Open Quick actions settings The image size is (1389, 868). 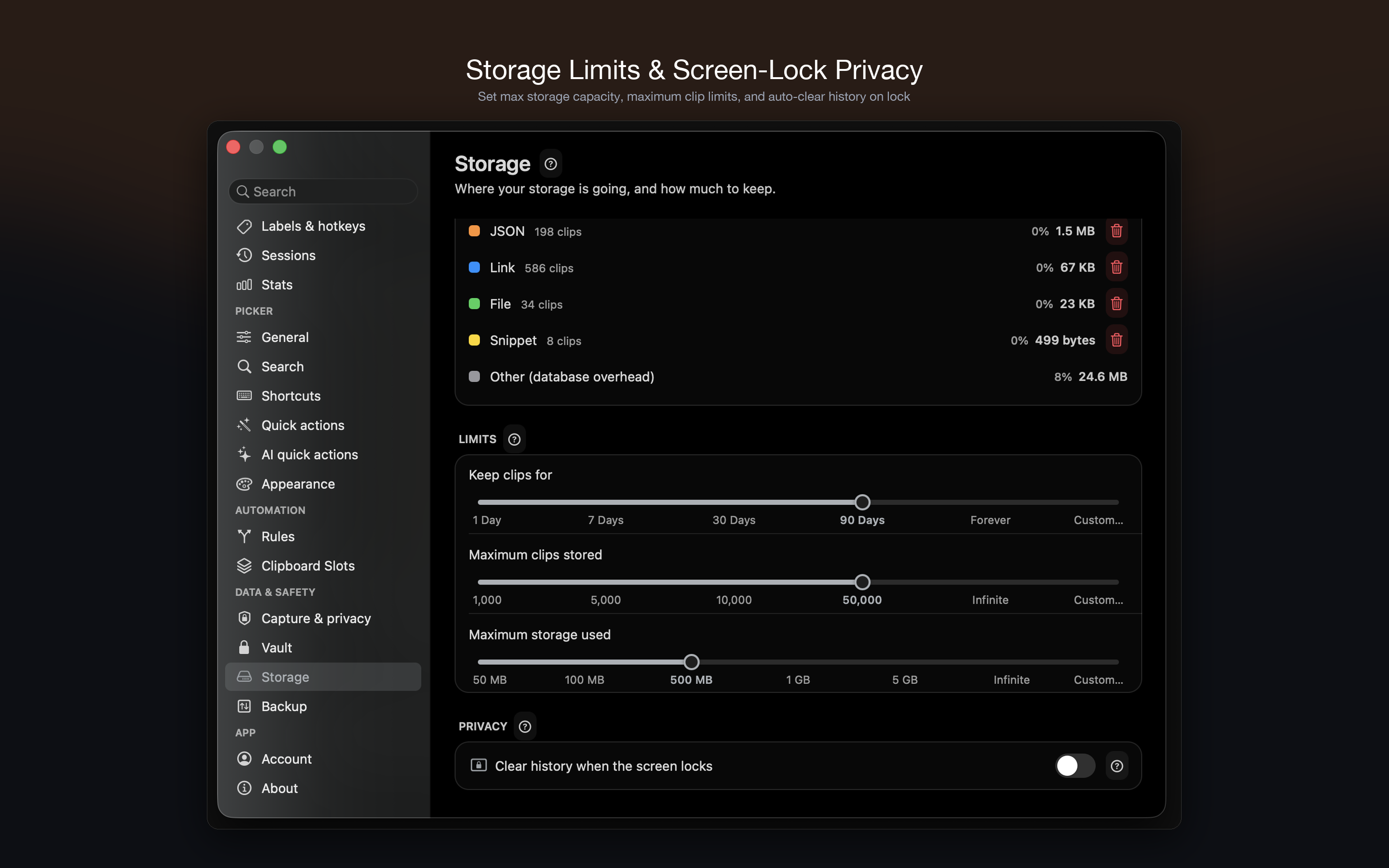tap(323, 425)
